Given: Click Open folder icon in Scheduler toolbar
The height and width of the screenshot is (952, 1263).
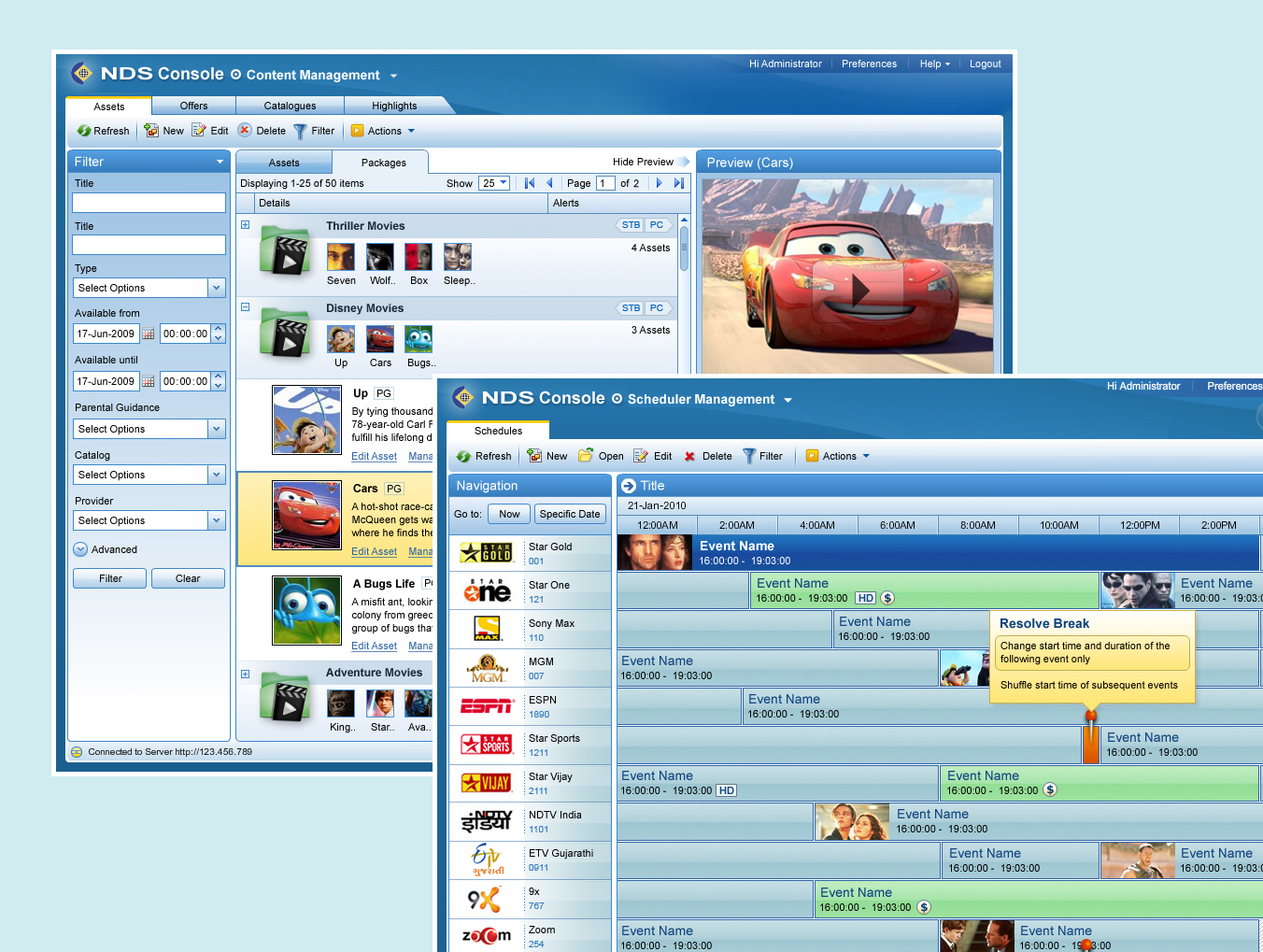Looking at the screenshot, I should click(586, 455).
